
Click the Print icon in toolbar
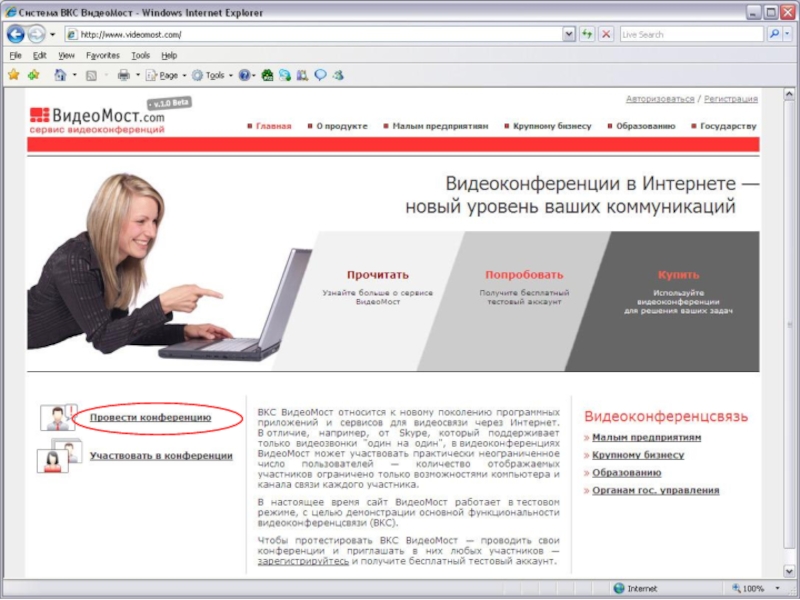[123, 75]
